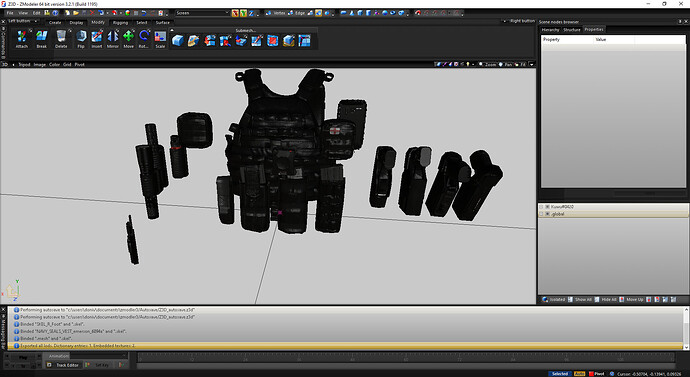Enable Edge selection level
Viewport: 690px width, 377px height.
(297, 13)
